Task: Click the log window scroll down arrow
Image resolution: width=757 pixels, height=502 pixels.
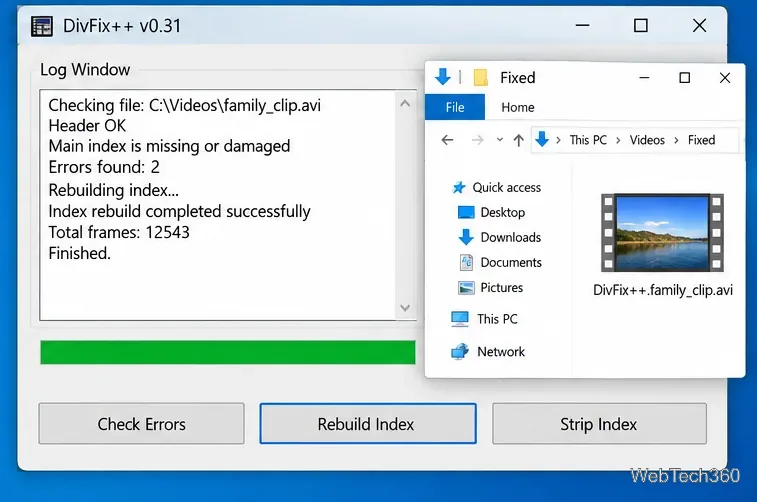Action: (x=405, y=307)
